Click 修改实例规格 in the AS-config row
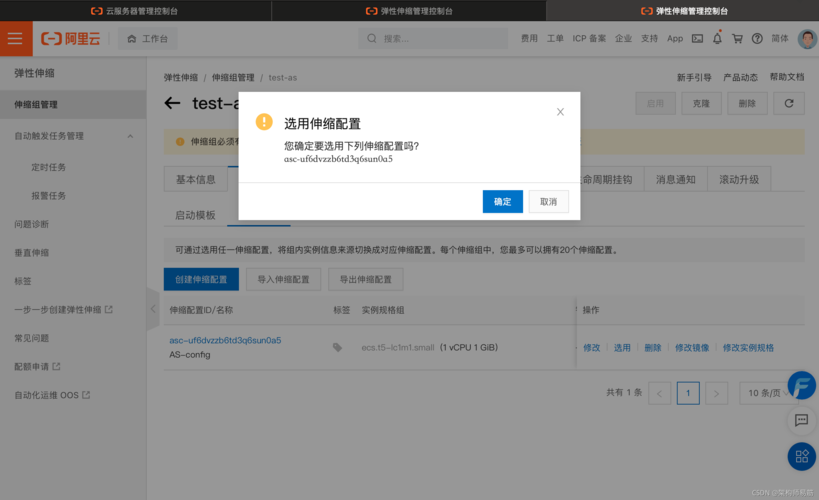The width and height of the screenshot is (819, 500). [x=748, y=347]
